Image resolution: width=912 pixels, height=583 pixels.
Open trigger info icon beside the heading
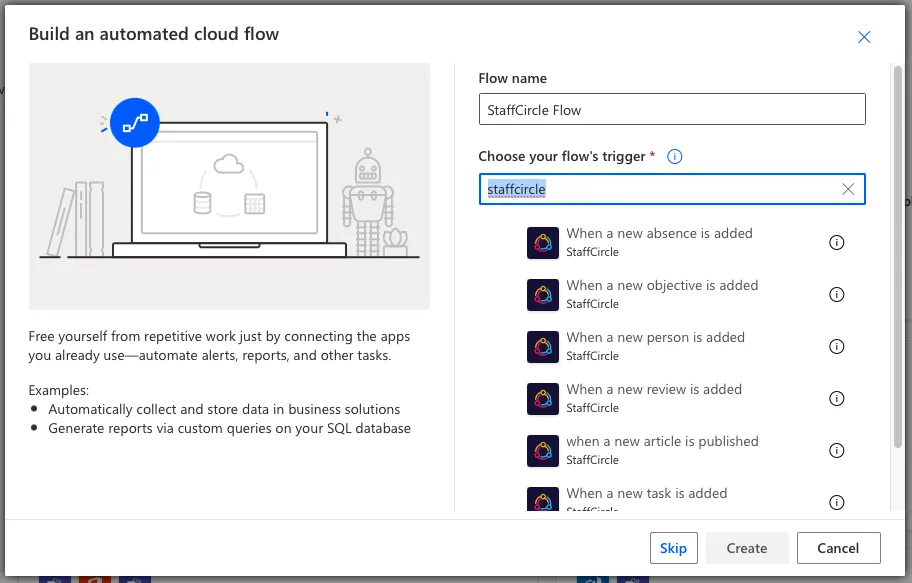coord(674,157)
